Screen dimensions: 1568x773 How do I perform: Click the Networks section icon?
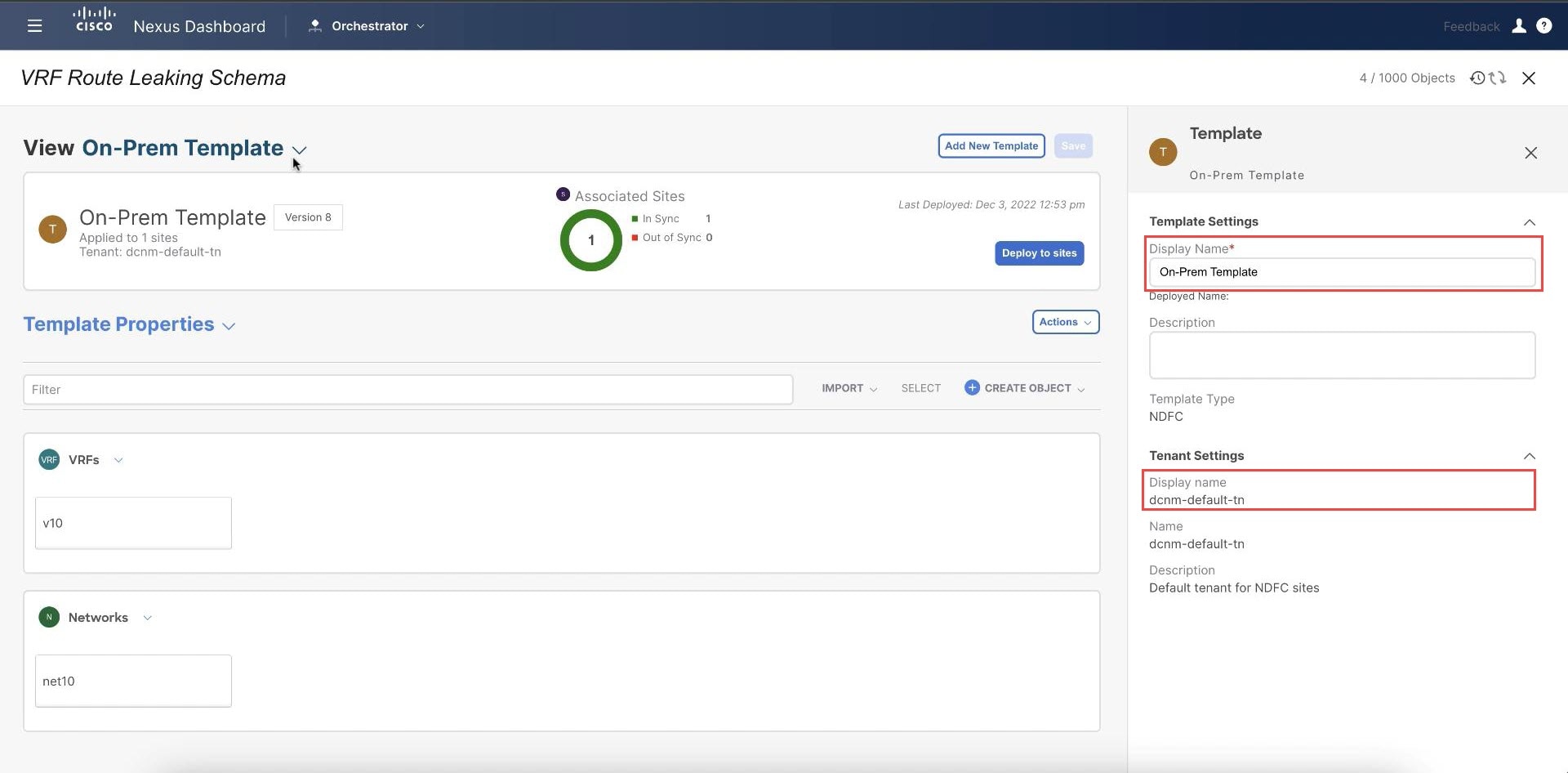[49, 617]
